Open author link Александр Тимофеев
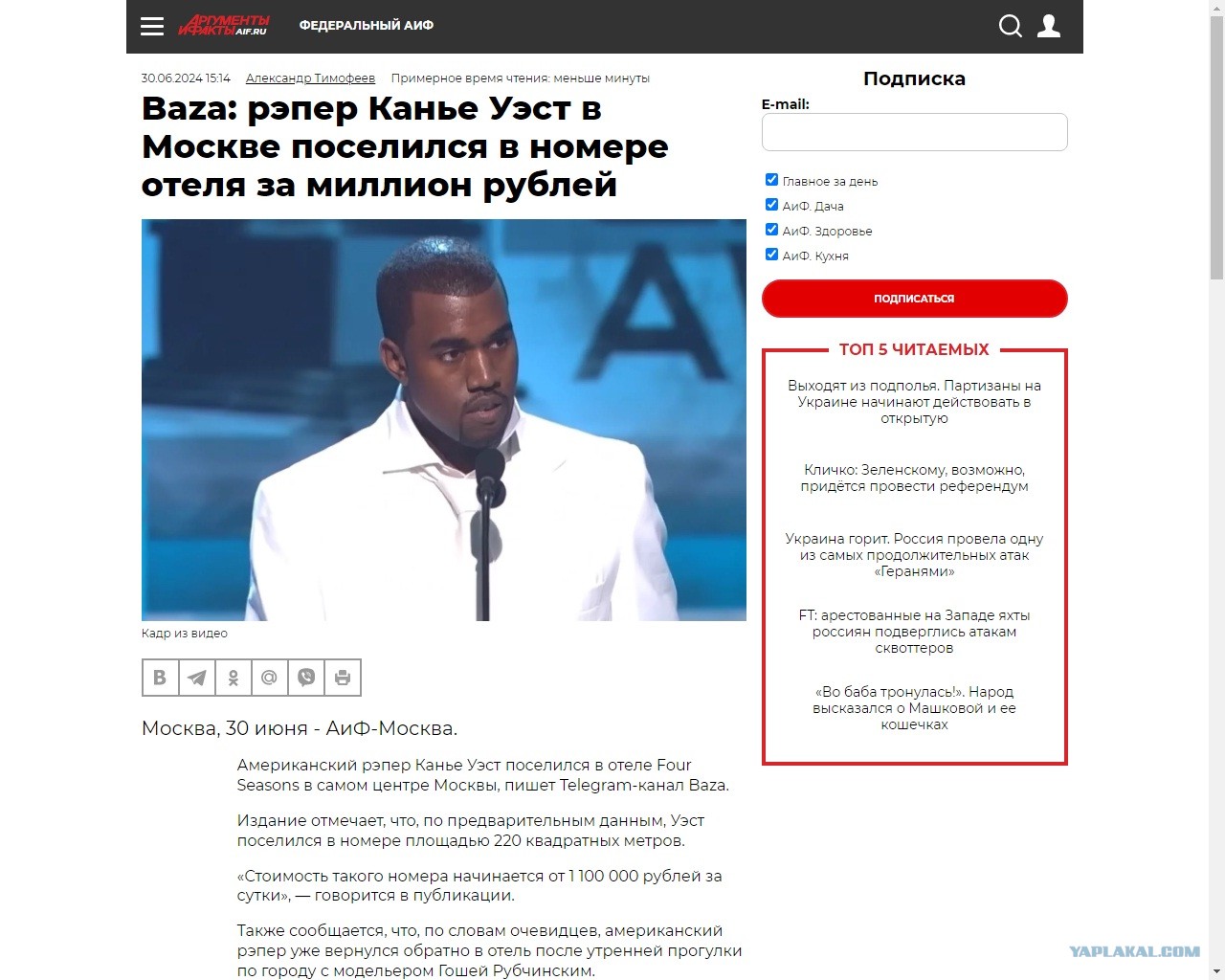The image size is (1225, 980). [x=310, y=78]
